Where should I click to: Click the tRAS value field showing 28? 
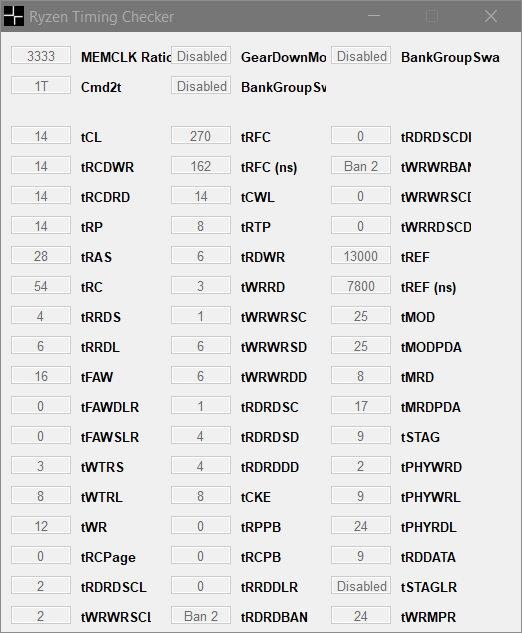point(41,256)
